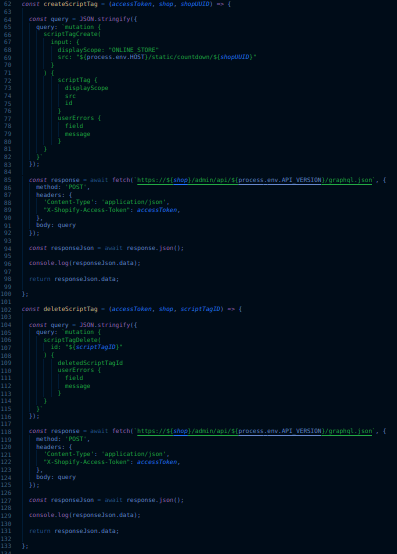The width and height of the screenshot is (397, 554).
Task: Open the graphql.json URL link on line 118
Action: pyautogui.click(x=254, y=431)
